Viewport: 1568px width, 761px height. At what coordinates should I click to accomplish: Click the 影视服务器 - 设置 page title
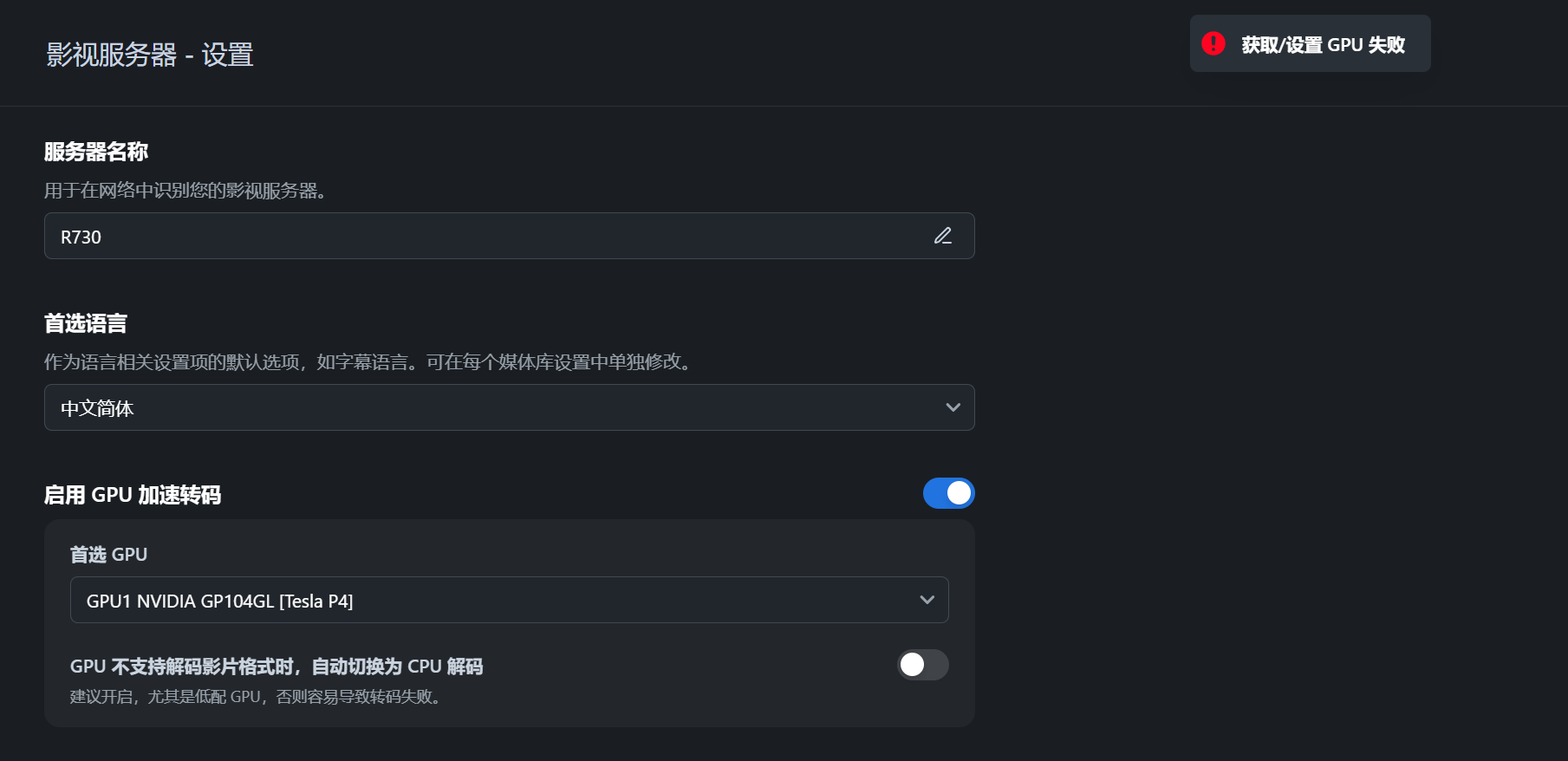[150, 54]
